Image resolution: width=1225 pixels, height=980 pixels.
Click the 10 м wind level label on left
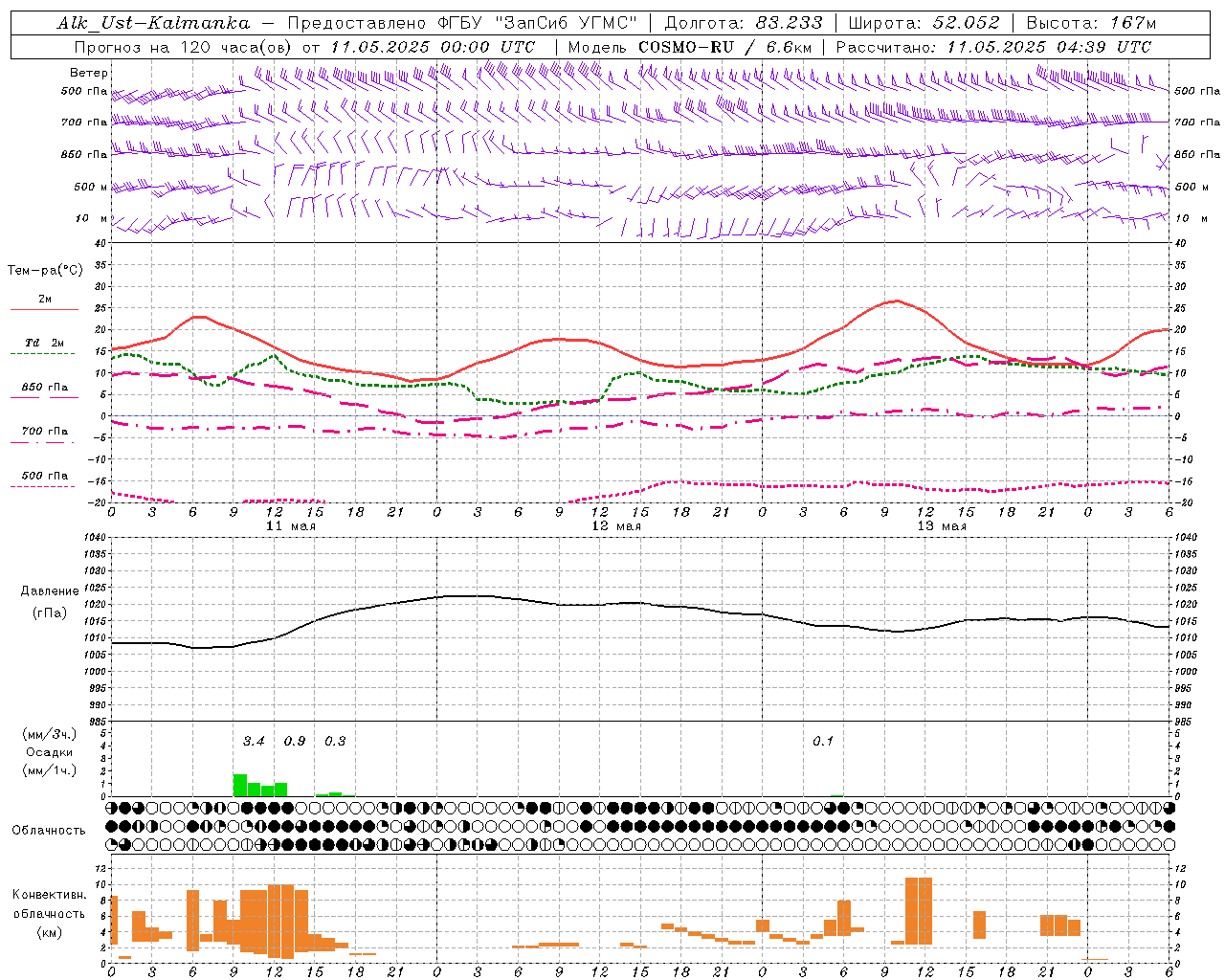click(92, 219)
